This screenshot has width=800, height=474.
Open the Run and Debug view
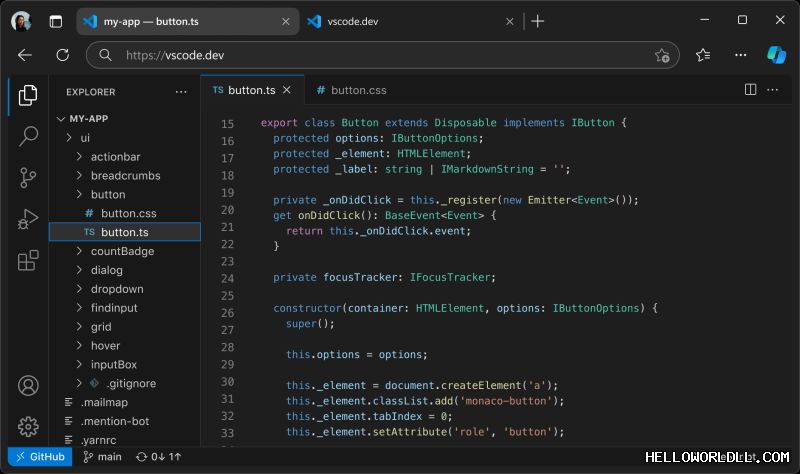[x=28, y=219]
